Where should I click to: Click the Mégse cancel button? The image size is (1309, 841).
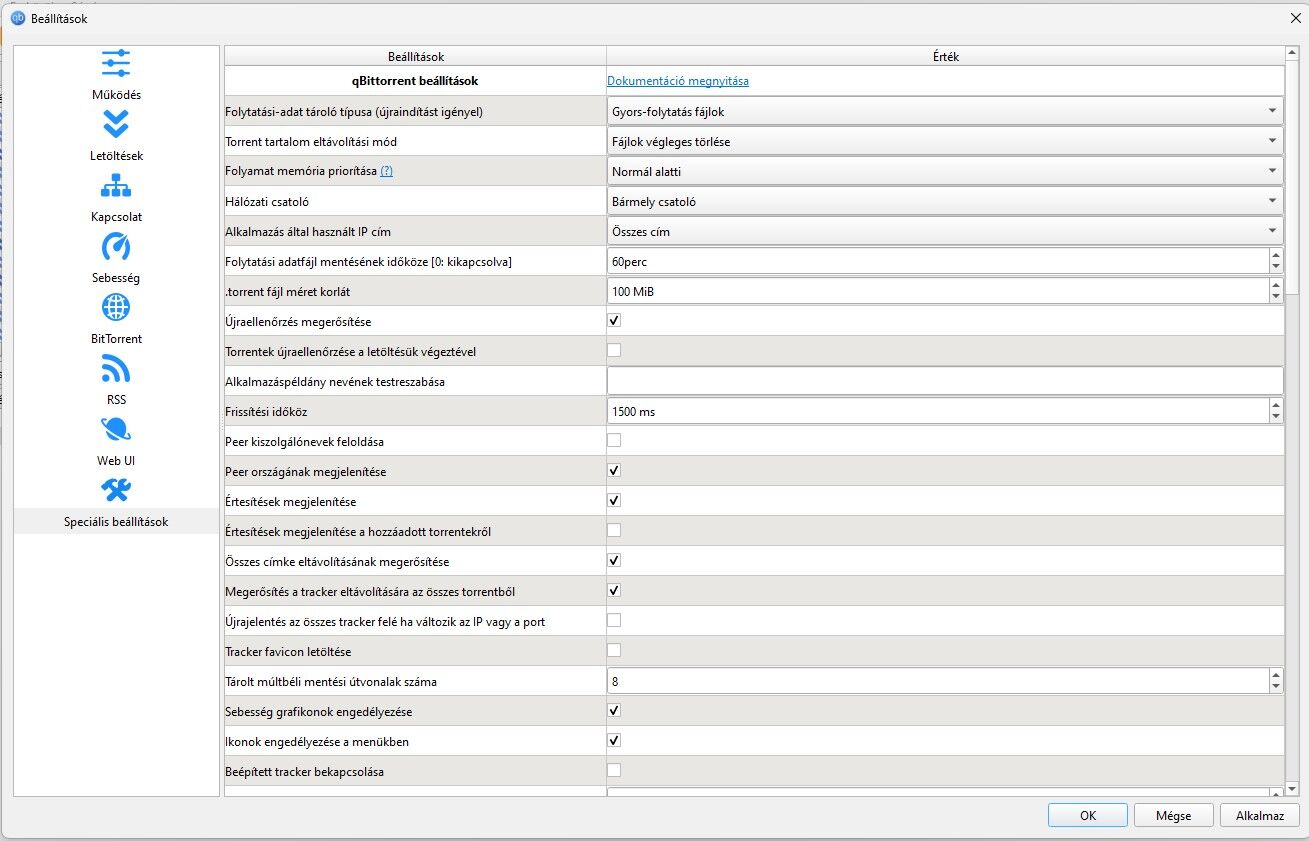click(x=1173, y=815)
